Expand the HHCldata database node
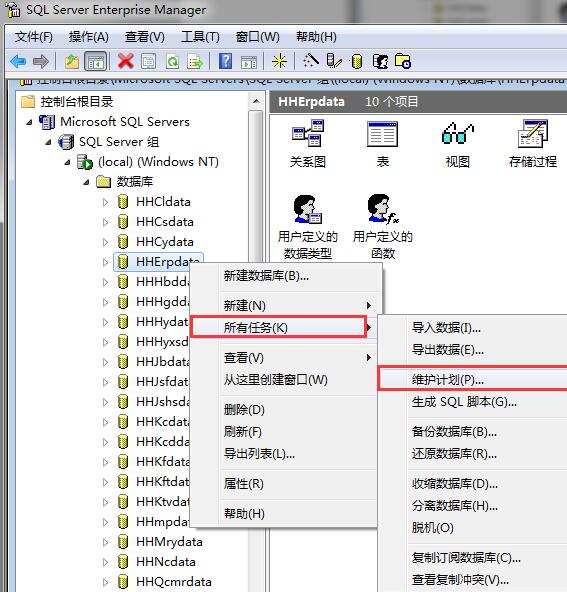Image resolution: width=567 pixels, height=592 pixels. pos(105,202)
